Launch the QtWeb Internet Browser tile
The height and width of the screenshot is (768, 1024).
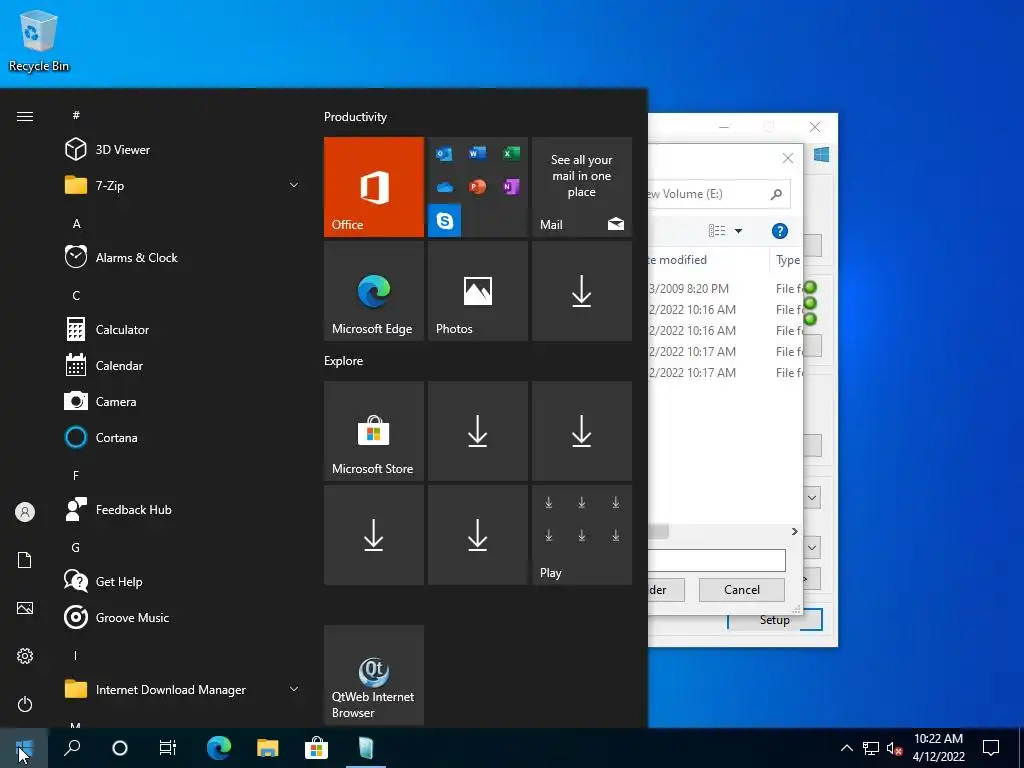point(374,675)
